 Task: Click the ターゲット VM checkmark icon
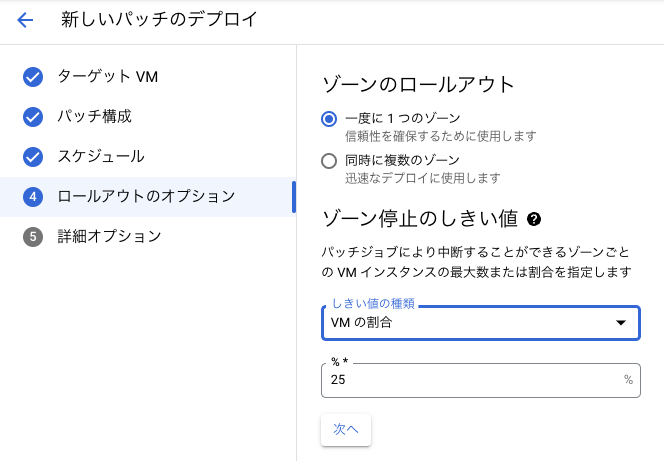(x=32, y=77)
